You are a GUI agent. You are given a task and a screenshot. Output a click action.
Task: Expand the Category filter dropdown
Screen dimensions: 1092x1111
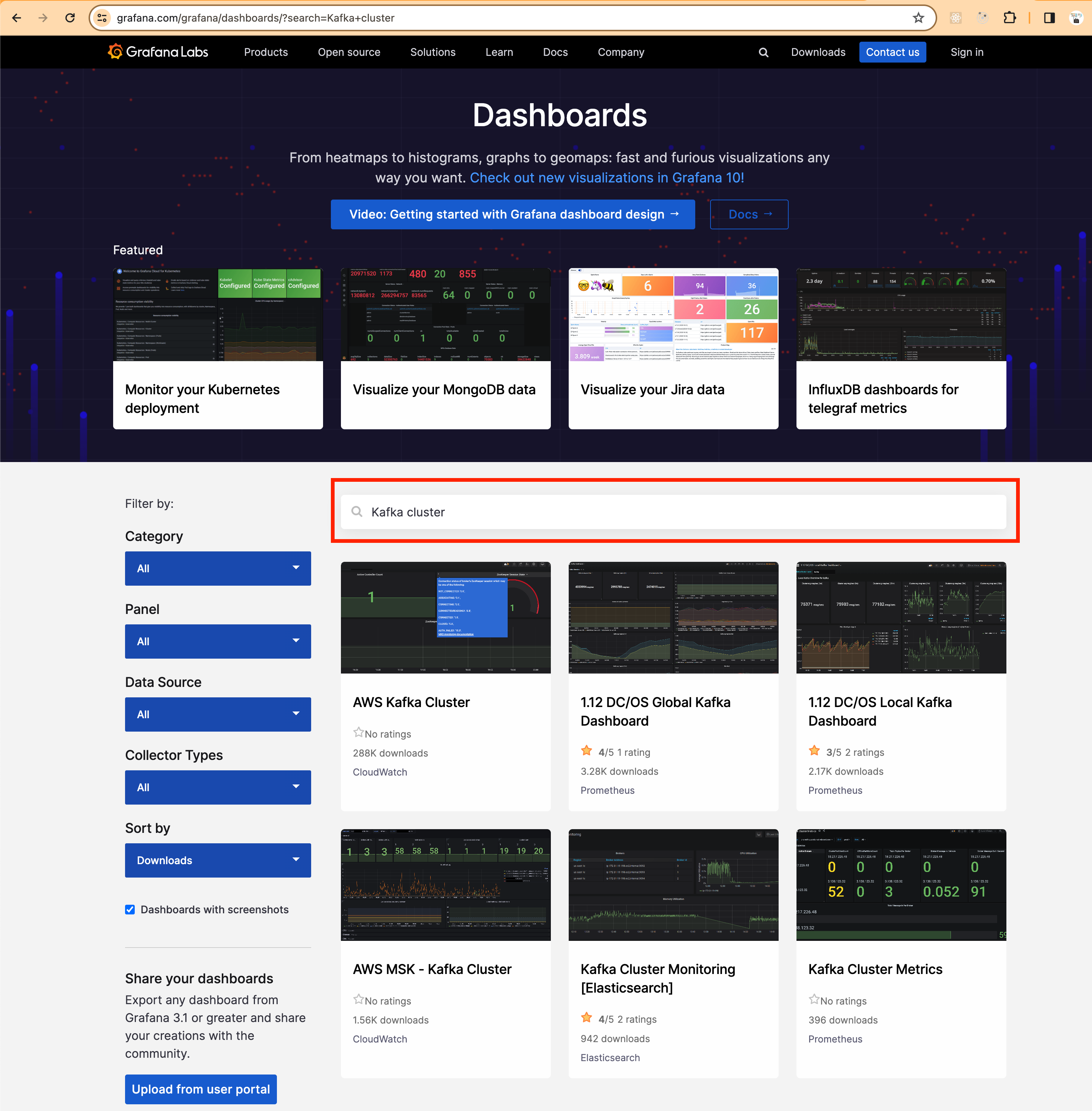point(218,568)
